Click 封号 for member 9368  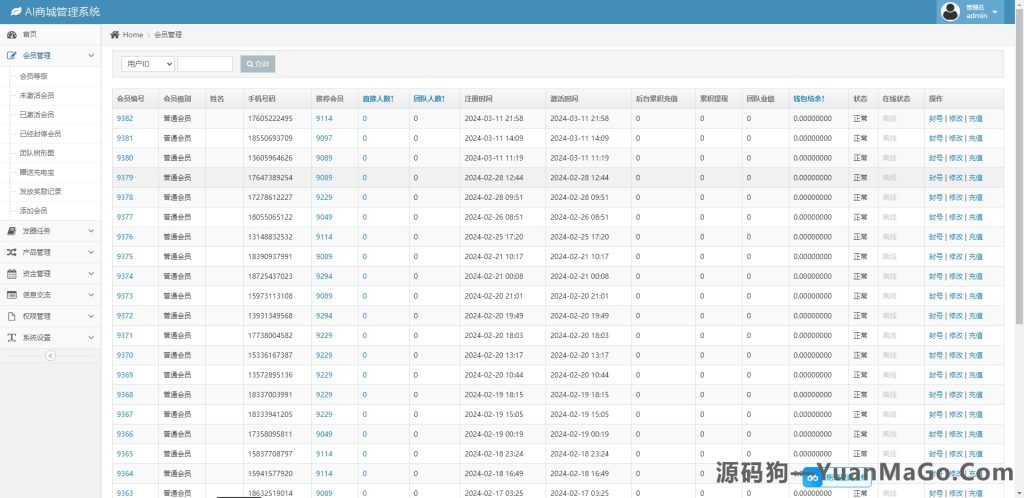[x=936, y=394]
